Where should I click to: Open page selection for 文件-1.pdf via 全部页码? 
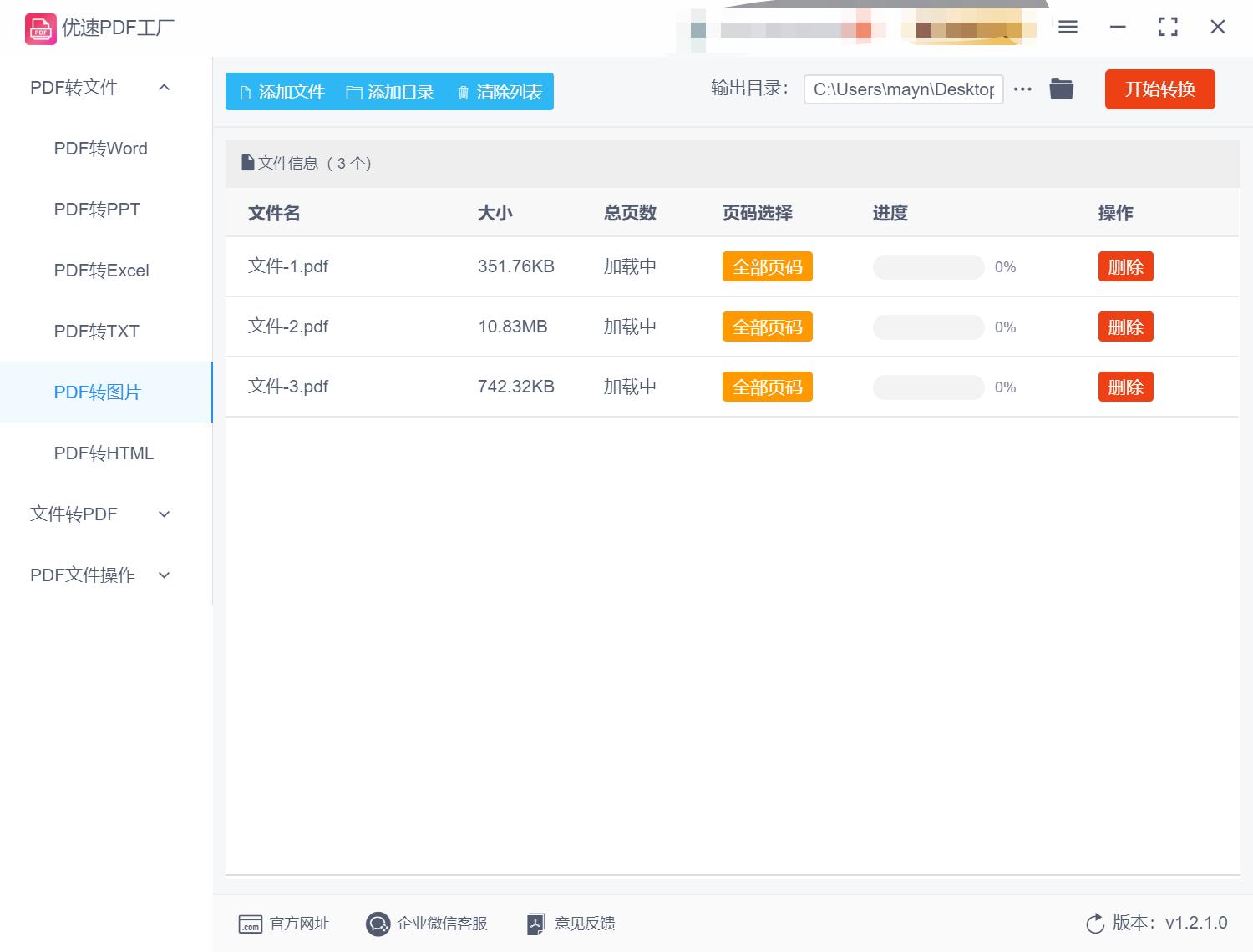click(767, 266)
